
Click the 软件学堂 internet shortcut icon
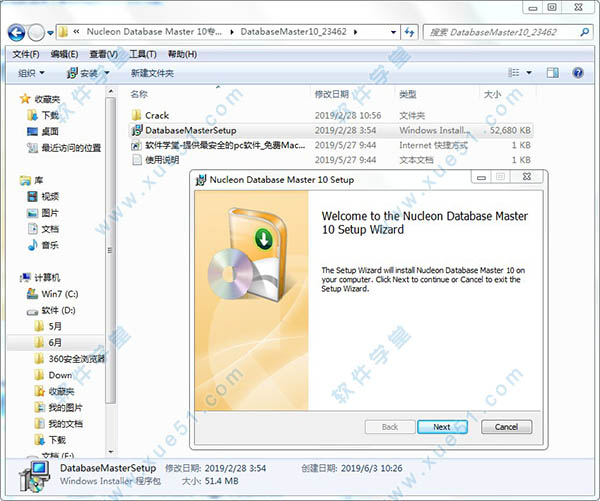coord(137,145)
